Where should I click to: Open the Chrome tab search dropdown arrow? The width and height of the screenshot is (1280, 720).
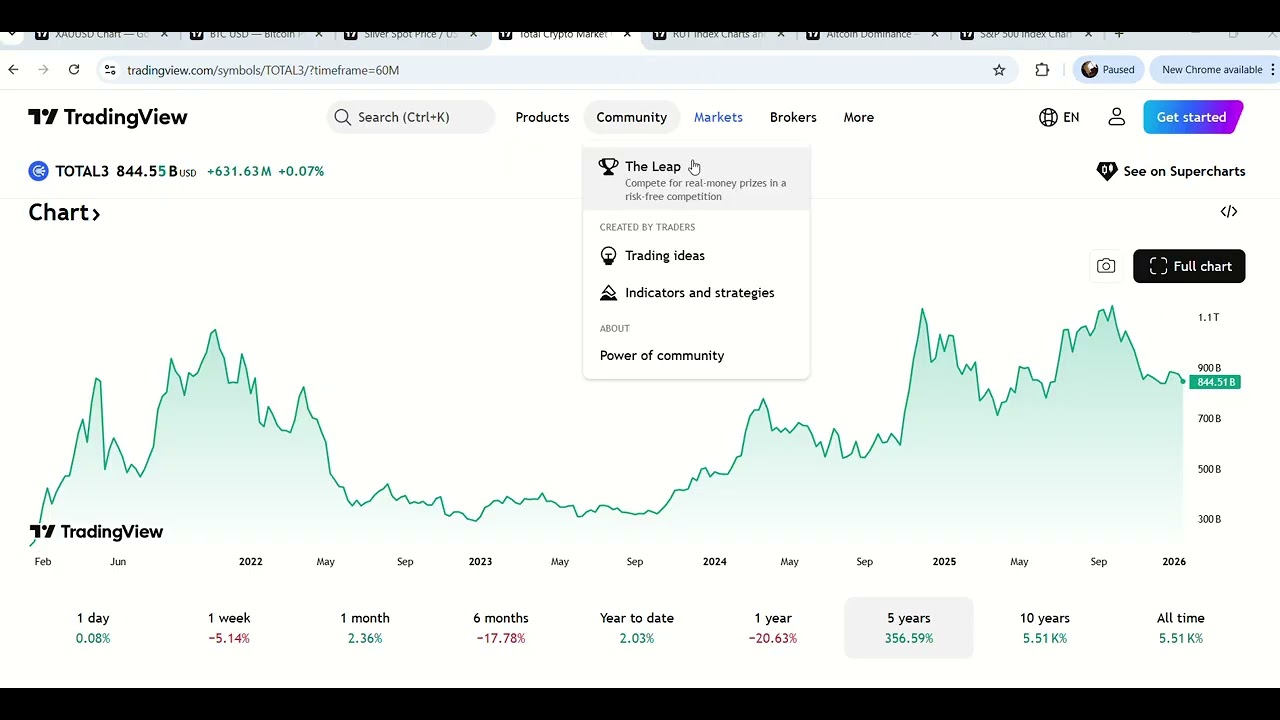point(12,34)
